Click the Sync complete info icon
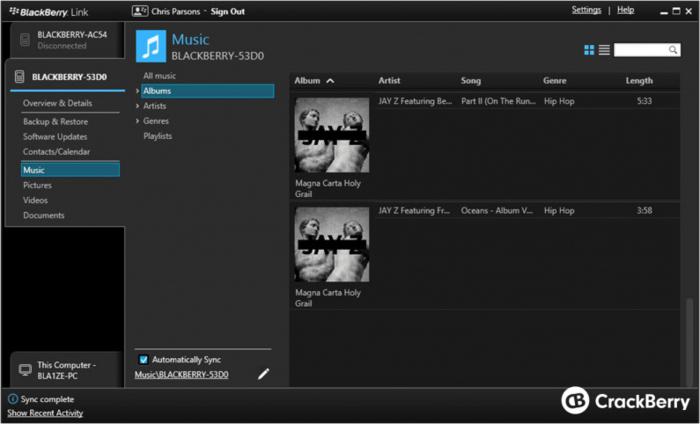 13,399
